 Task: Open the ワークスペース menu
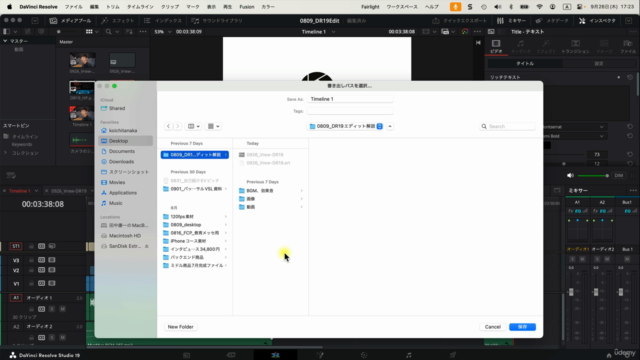[x=402, y=7]
